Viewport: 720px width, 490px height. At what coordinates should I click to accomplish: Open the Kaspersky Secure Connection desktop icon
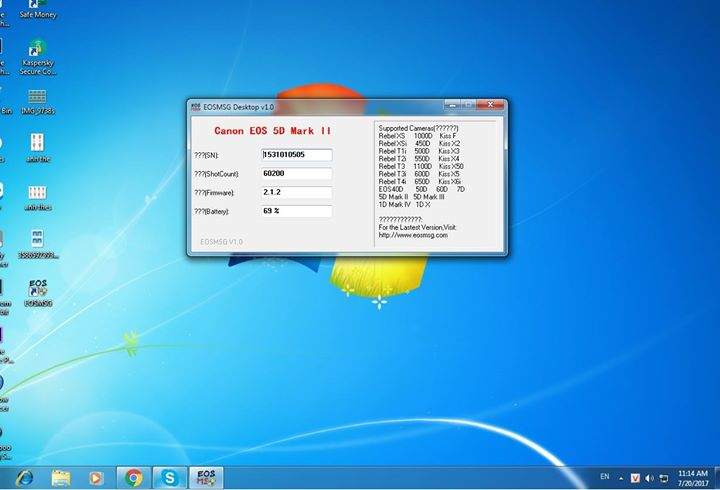37,57
